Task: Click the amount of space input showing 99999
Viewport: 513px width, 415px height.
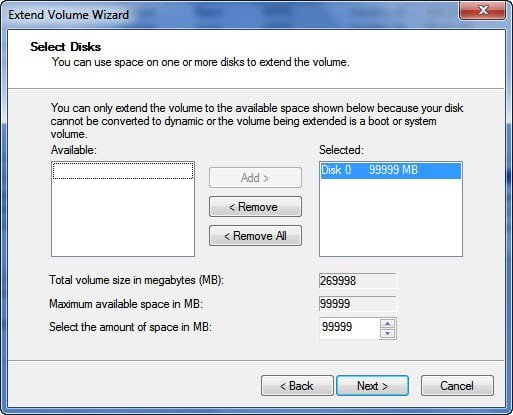Action: pyautogui.click(x=349, y=327)
